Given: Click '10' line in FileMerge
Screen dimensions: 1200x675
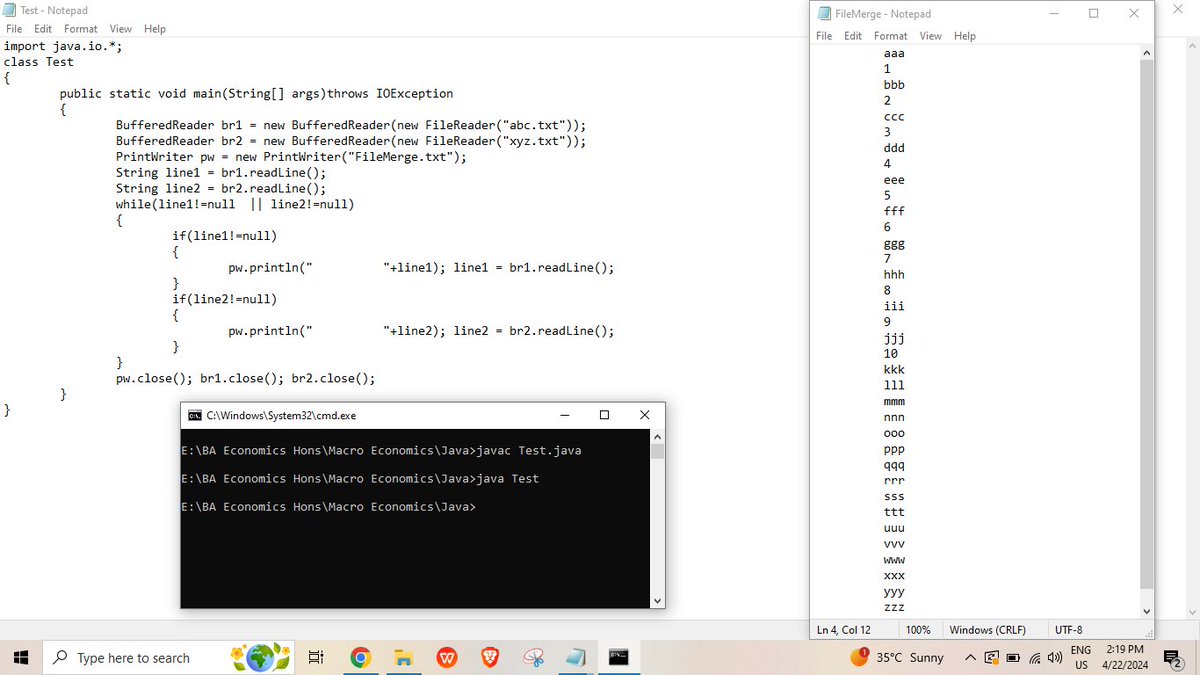Looking at the screenshot, I should pyautogui.click(x=890, y=354).
